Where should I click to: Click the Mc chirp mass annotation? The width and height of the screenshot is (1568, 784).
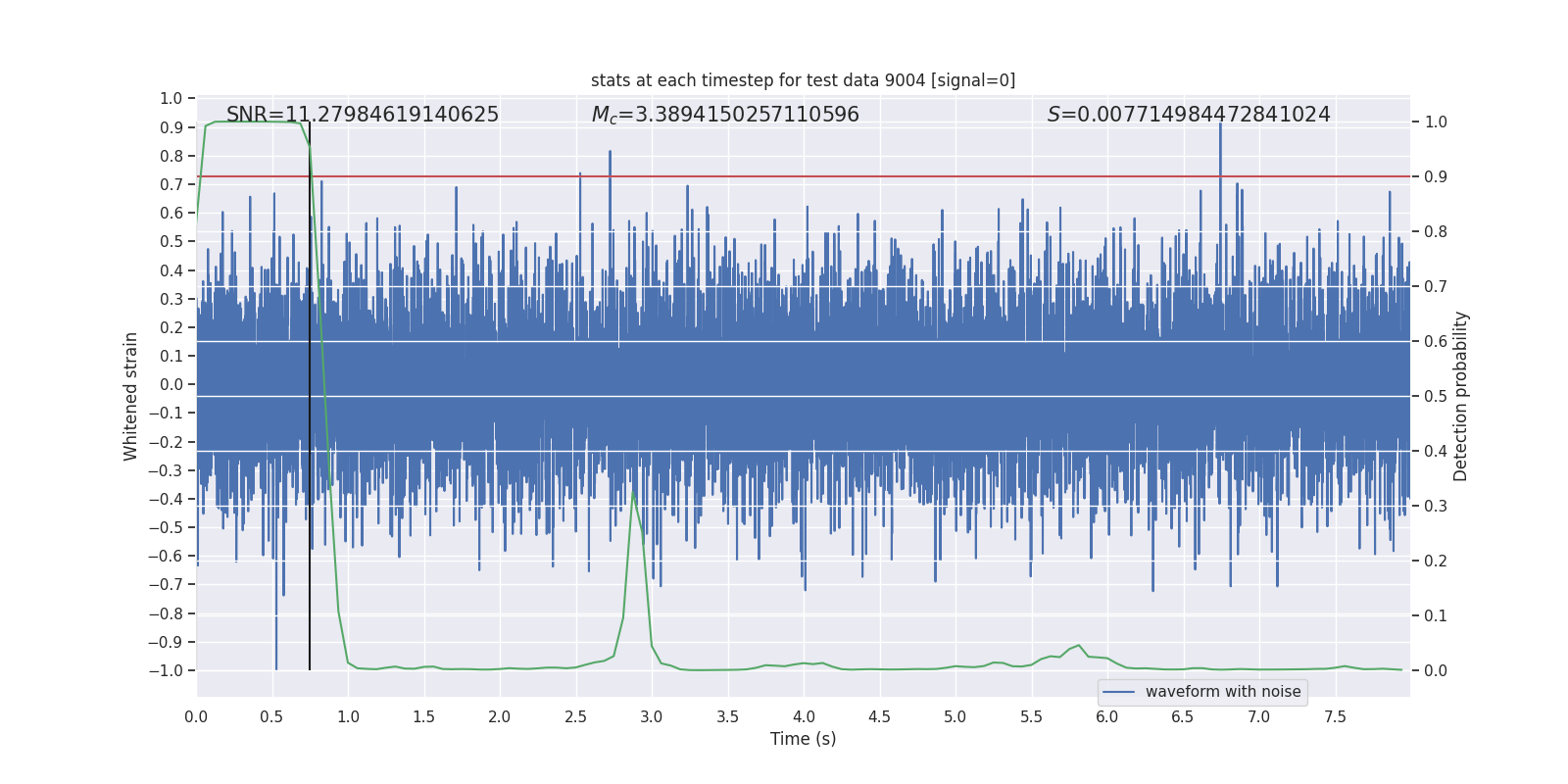pyautogui.click(x=725, y=115)
